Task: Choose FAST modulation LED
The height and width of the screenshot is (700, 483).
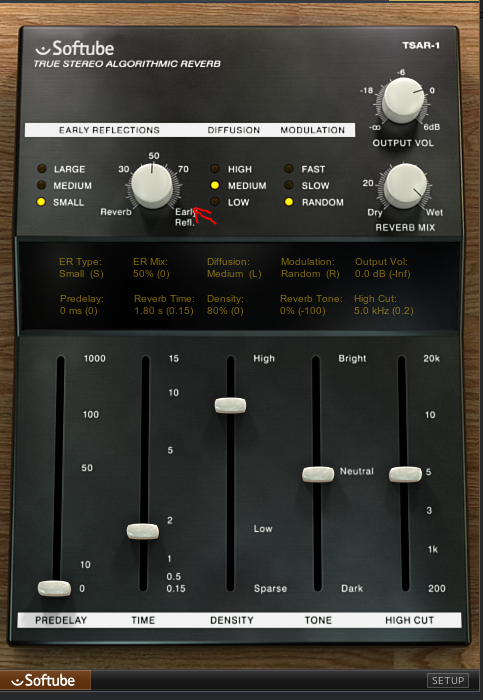Action: coord(289,169)
